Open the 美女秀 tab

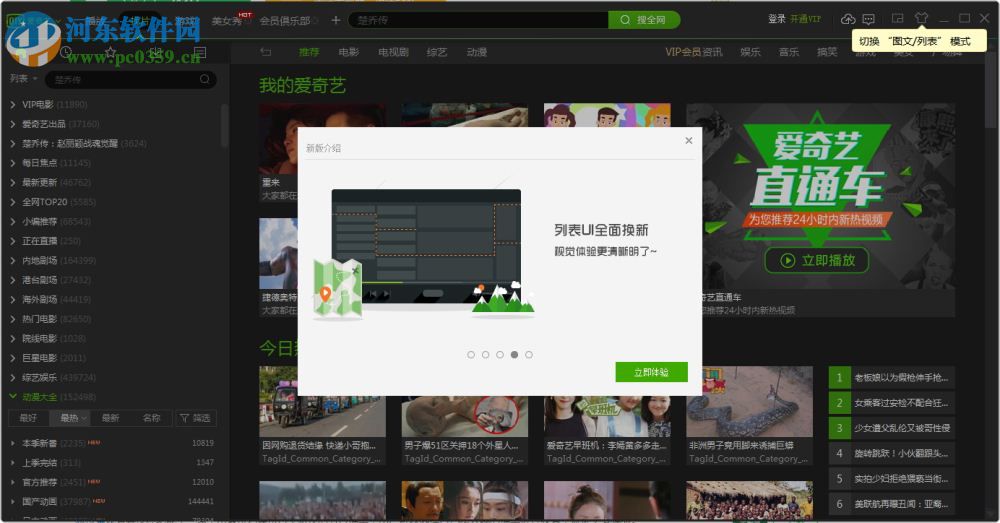click(x=227, y=20)
